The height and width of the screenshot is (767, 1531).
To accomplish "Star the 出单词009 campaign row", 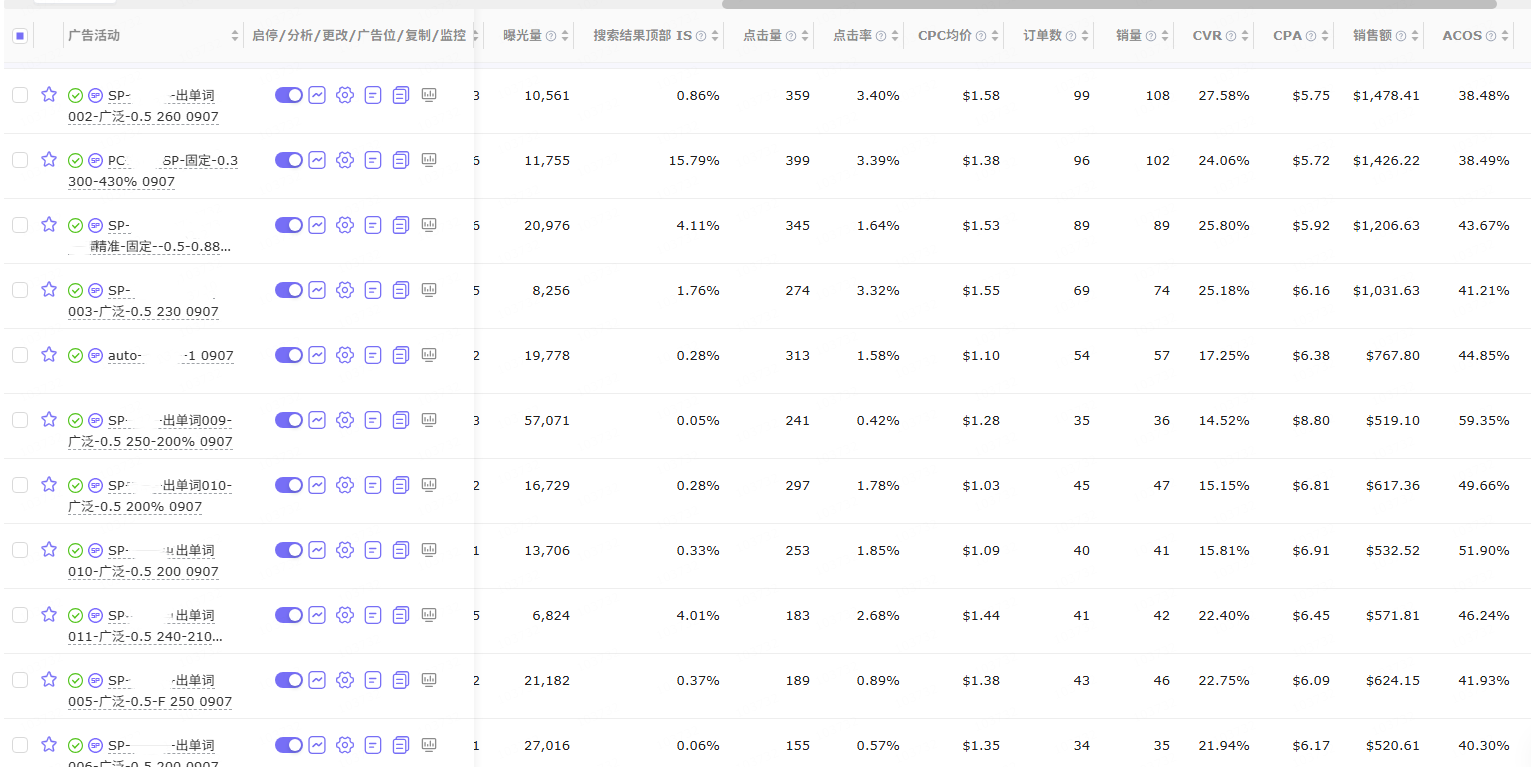I will (48, 420).
